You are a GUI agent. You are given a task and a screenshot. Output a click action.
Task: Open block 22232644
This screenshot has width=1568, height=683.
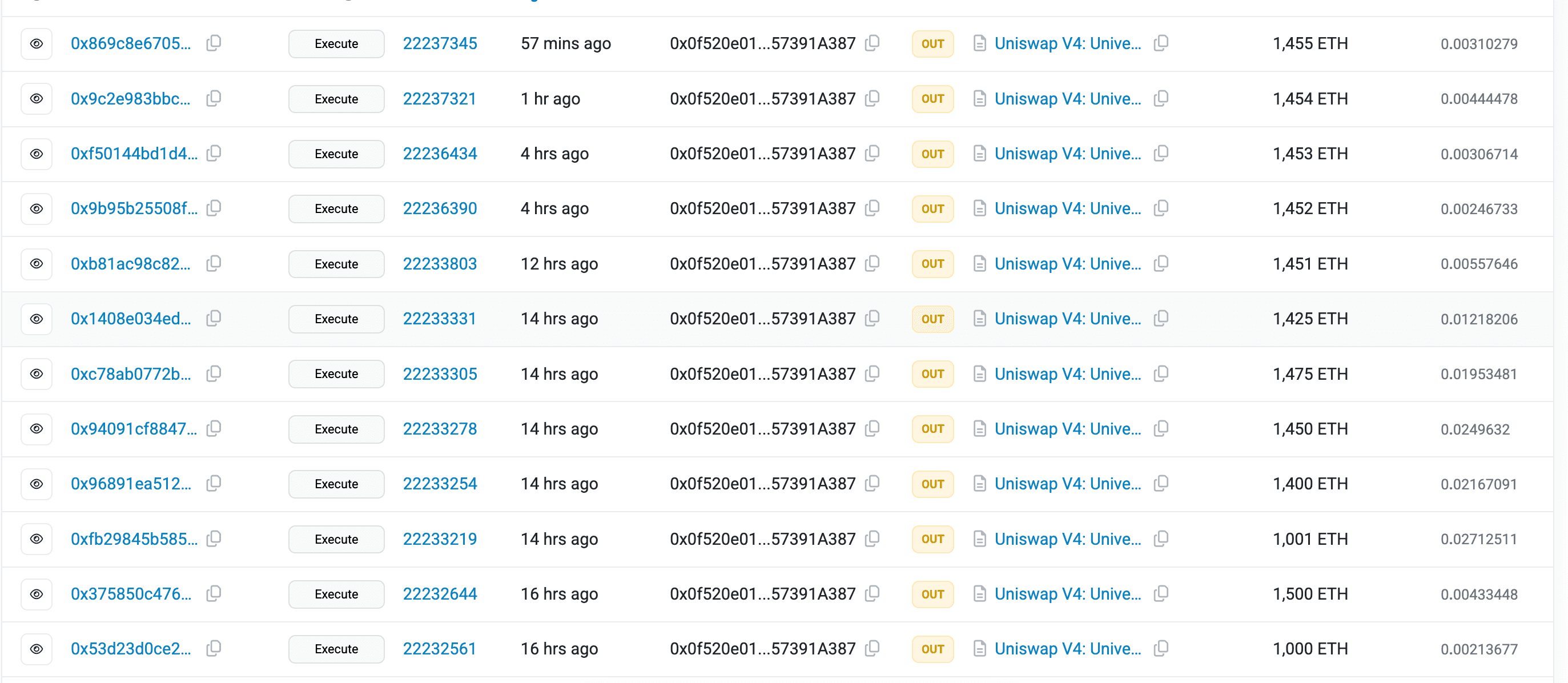(440, 593)
